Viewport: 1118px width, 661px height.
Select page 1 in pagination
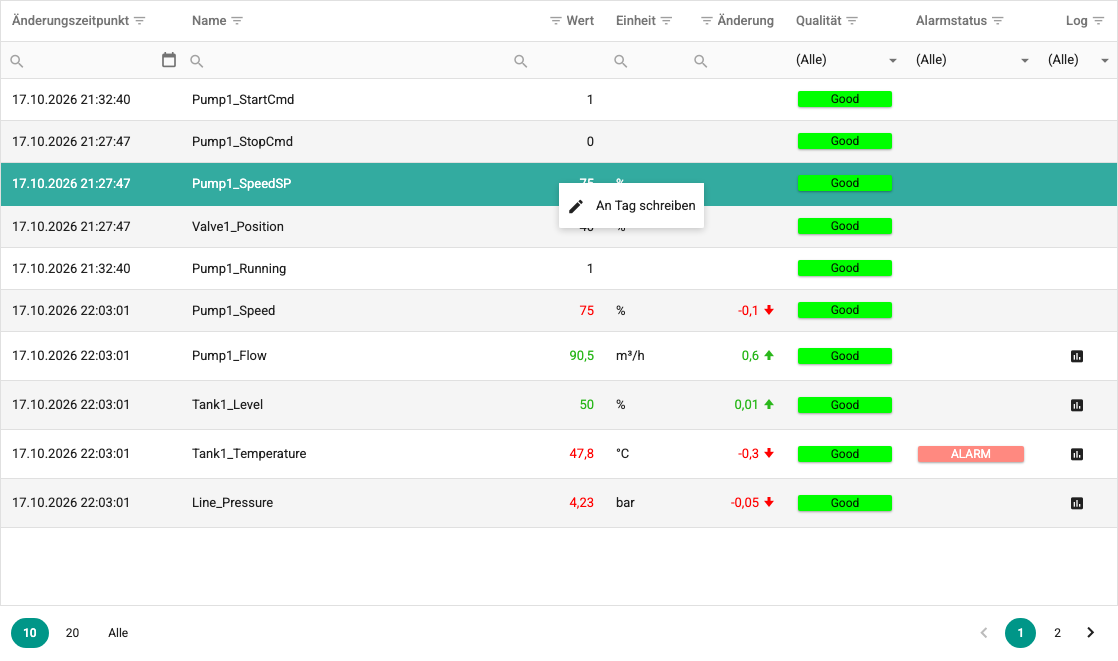click(x=1020, y=632)
